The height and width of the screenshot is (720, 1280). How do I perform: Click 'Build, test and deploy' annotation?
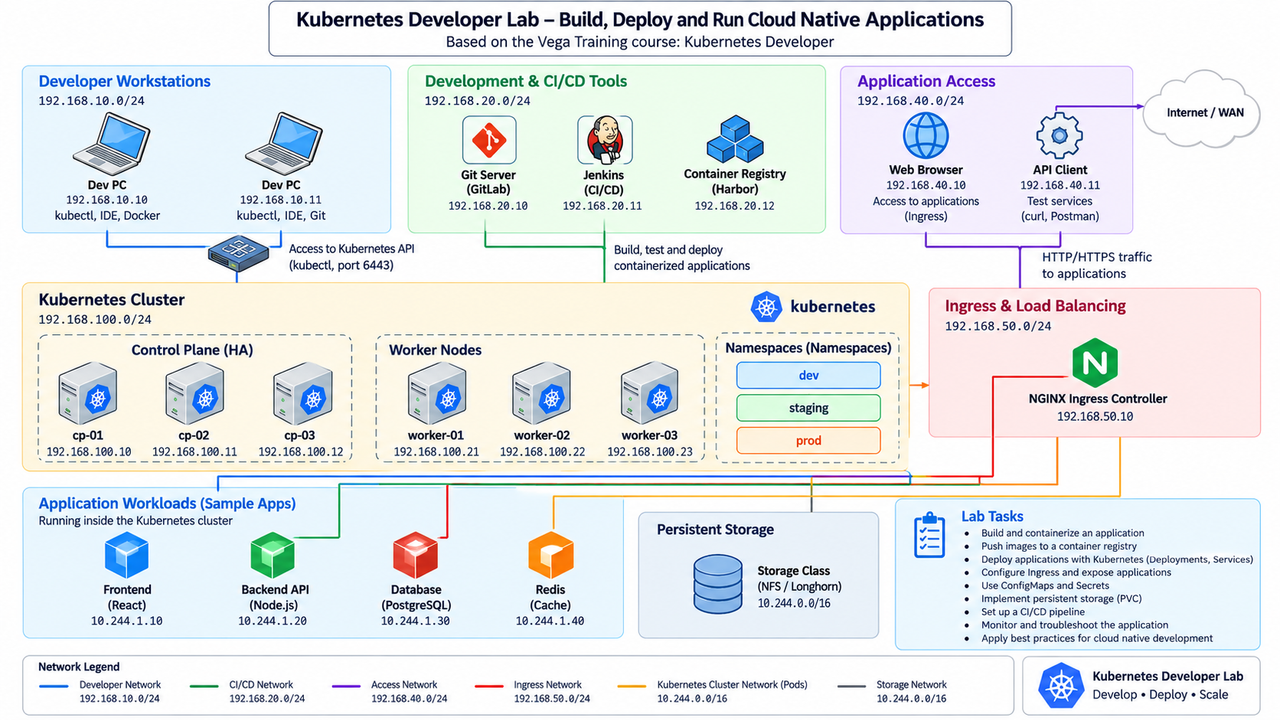tap(668, 249)
